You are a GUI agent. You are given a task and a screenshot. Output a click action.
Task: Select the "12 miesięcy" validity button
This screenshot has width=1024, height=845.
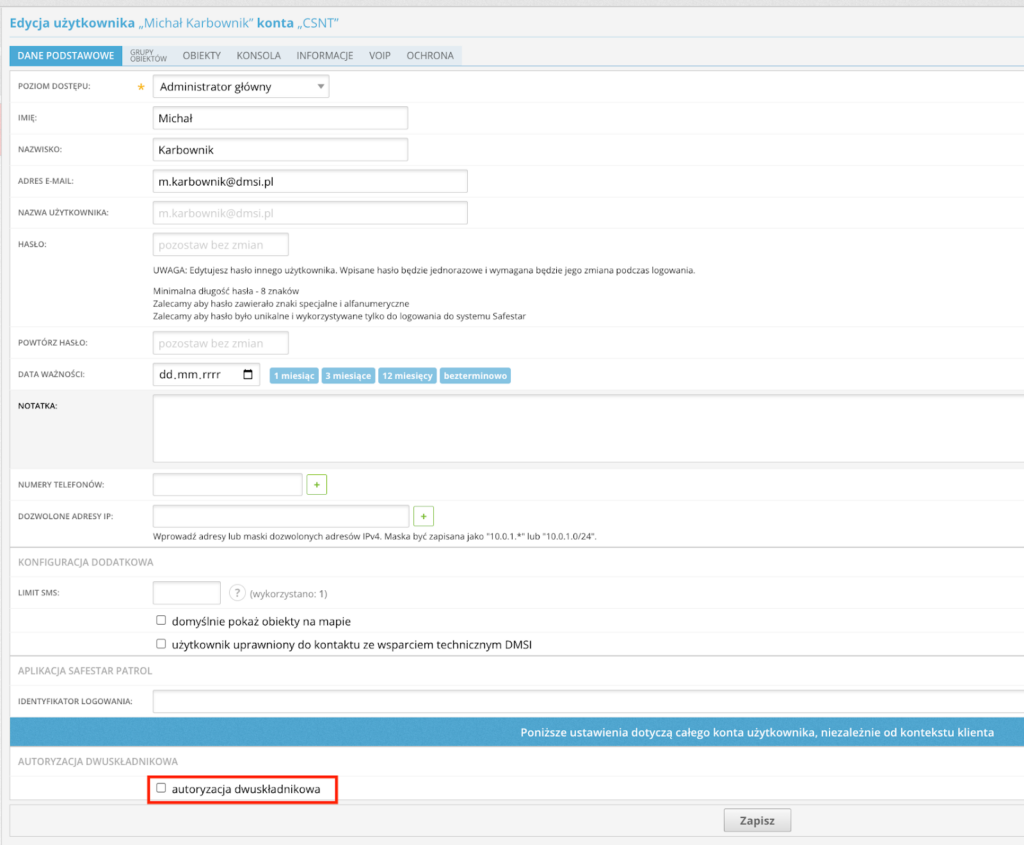(x=407, y=376)
